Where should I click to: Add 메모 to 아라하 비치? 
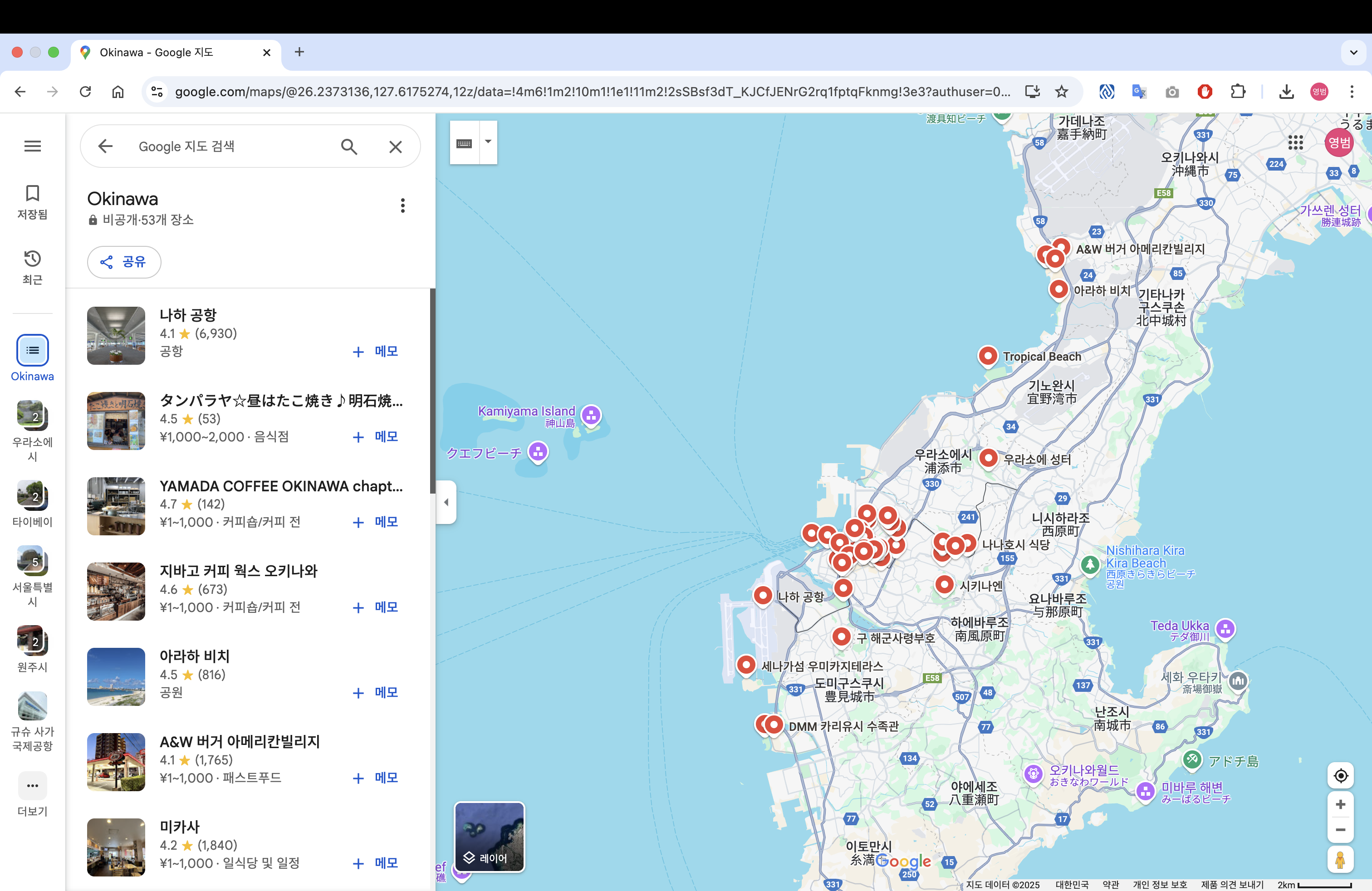[x=375, y=692]
